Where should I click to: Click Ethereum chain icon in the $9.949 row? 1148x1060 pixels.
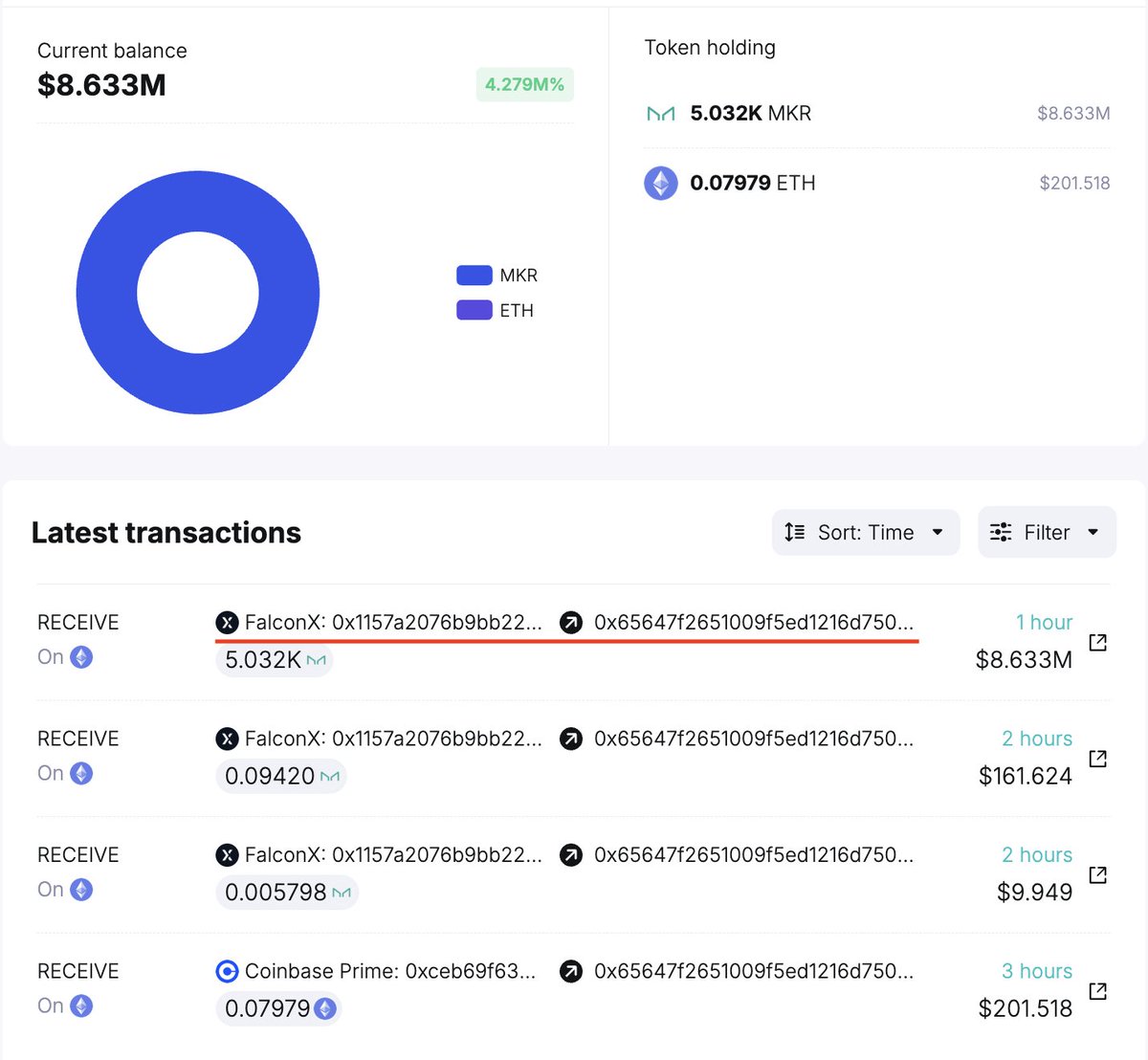[81, 890]
